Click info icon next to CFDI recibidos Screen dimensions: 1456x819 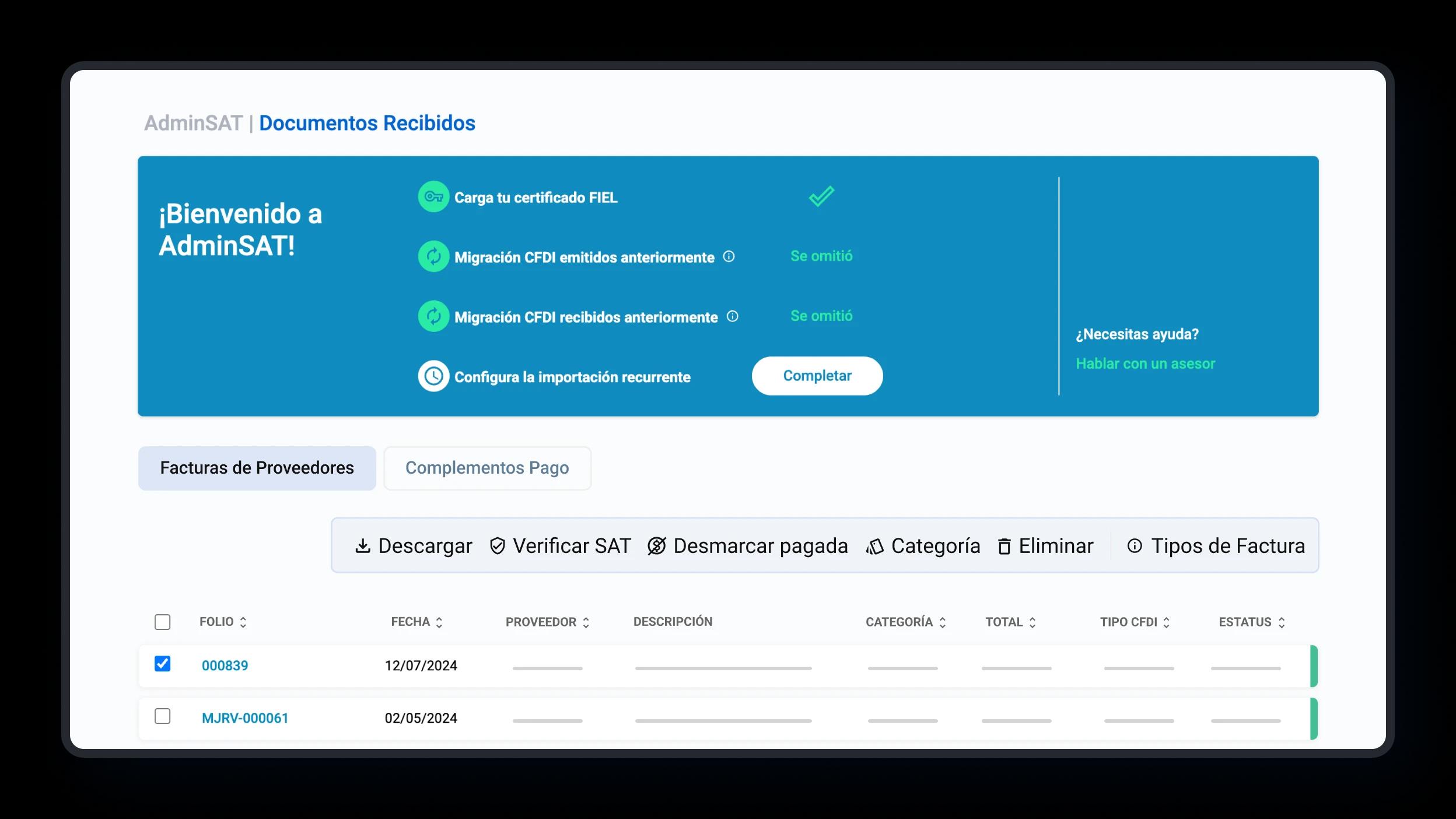pos(733,317)
